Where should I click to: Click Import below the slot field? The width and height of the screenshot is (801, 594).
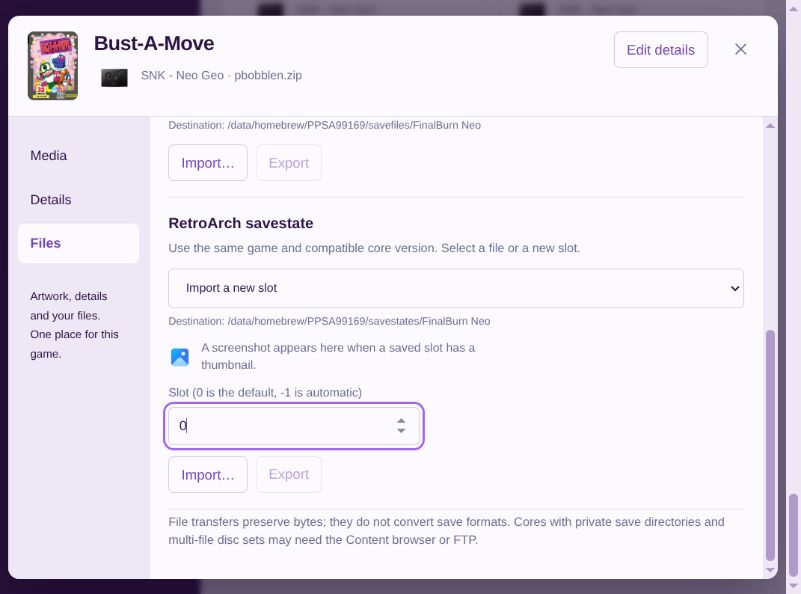click(208, 474)
